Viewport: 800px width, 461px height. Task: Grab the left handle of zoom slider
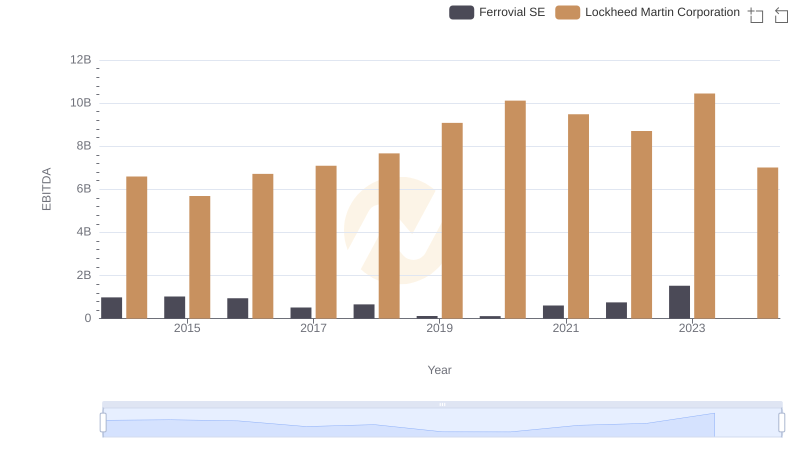point(103,423)
